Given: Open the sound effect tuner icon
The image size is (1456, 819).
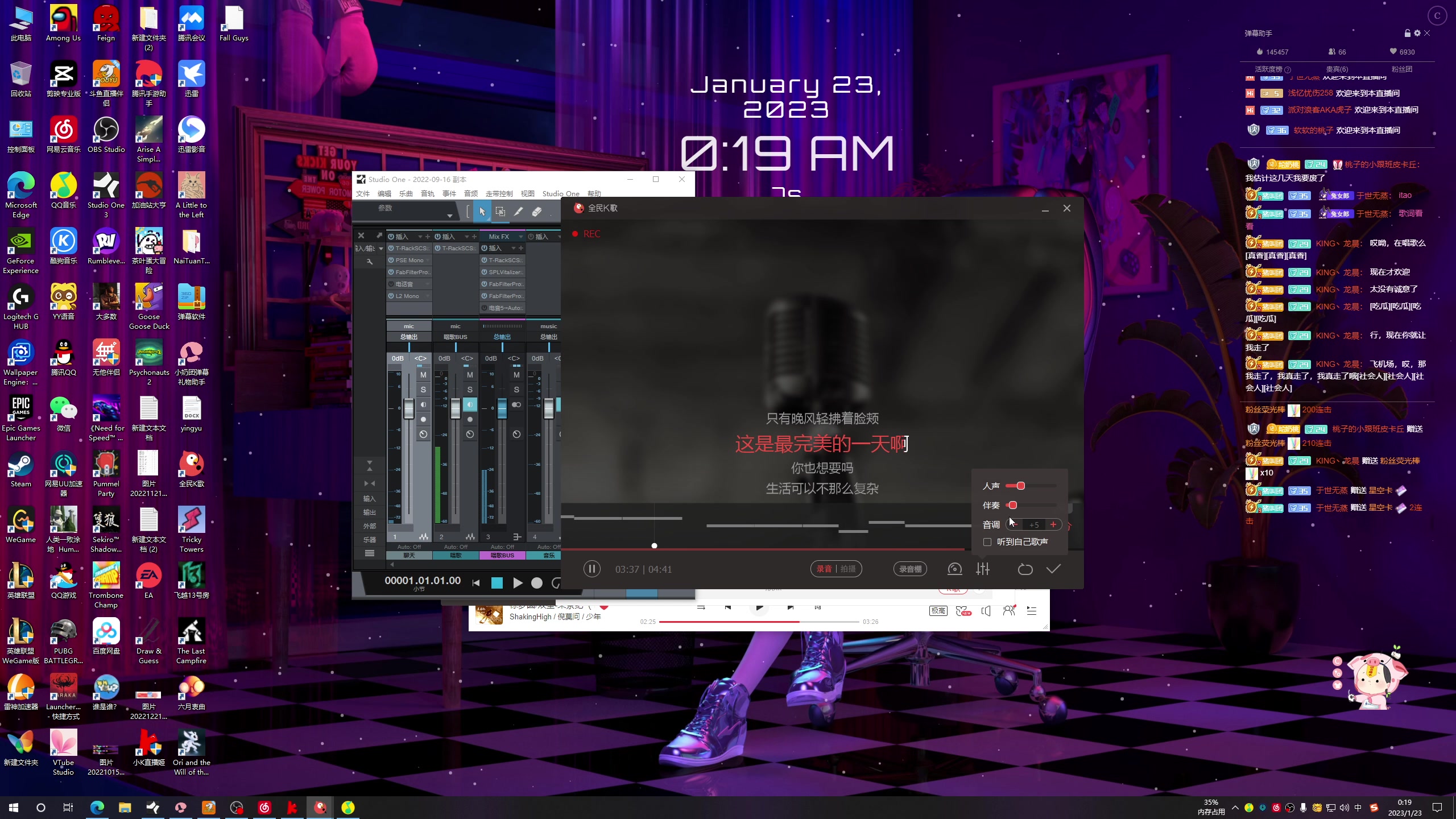Looking at the screenshot, I should 954,569.
